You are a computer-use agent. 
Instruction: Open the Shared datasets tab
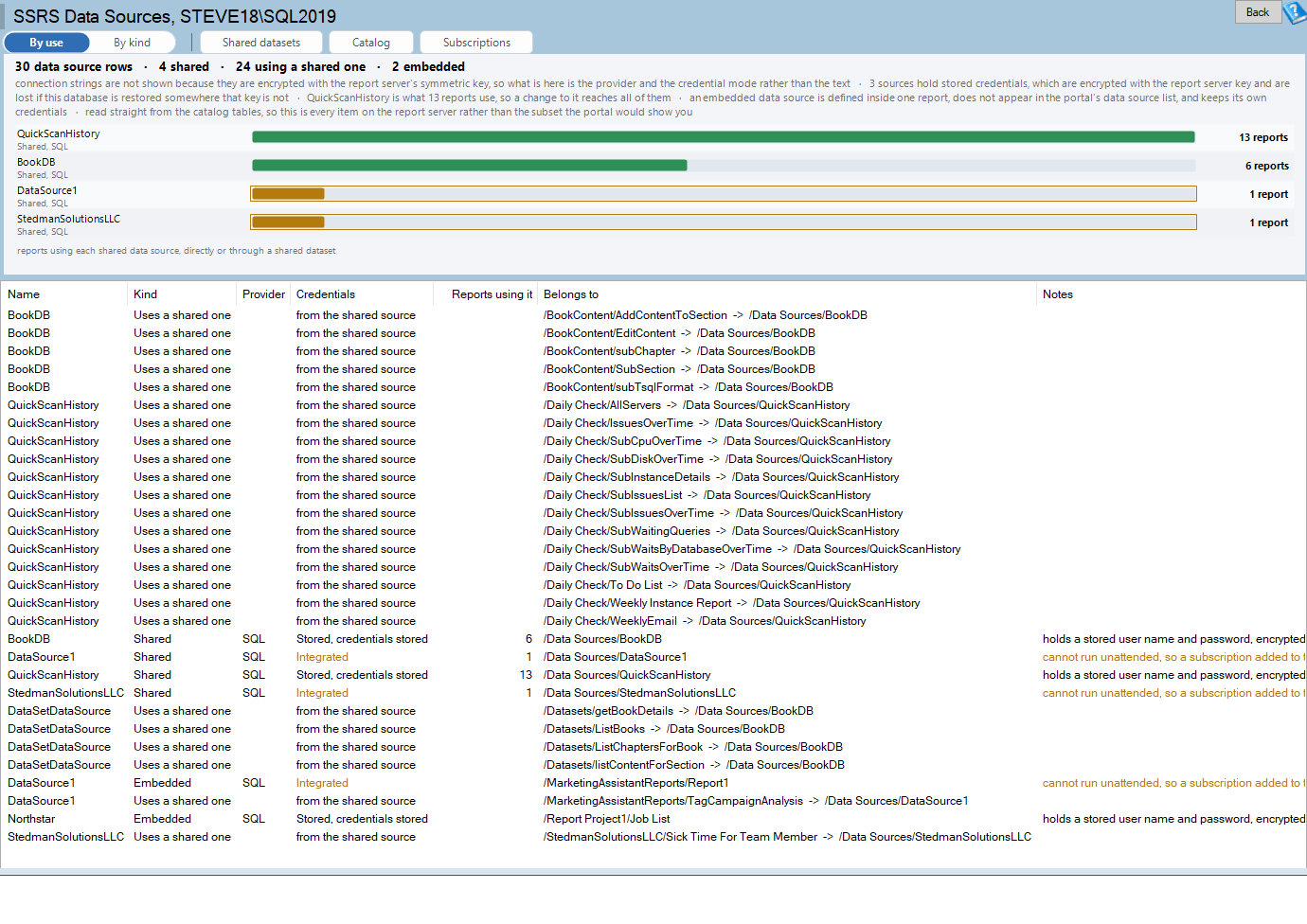pyautogui.click(x=261, y=43)
